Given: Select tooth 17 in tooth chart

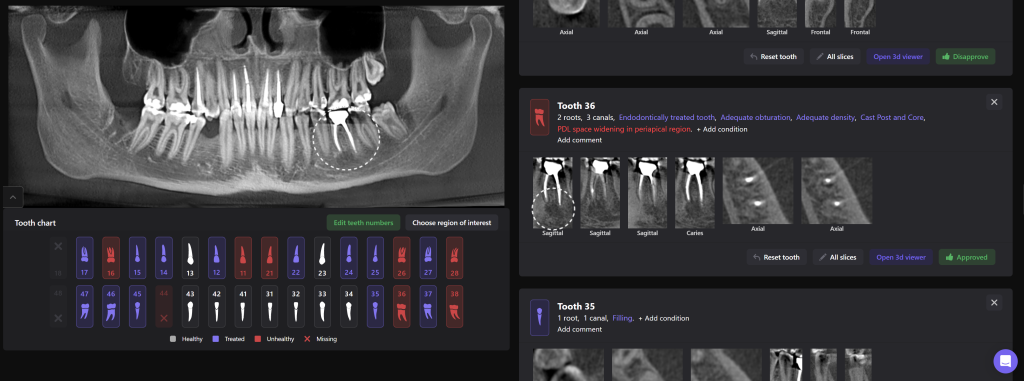Looking at the screenshot, I should [x=85, y=258].
